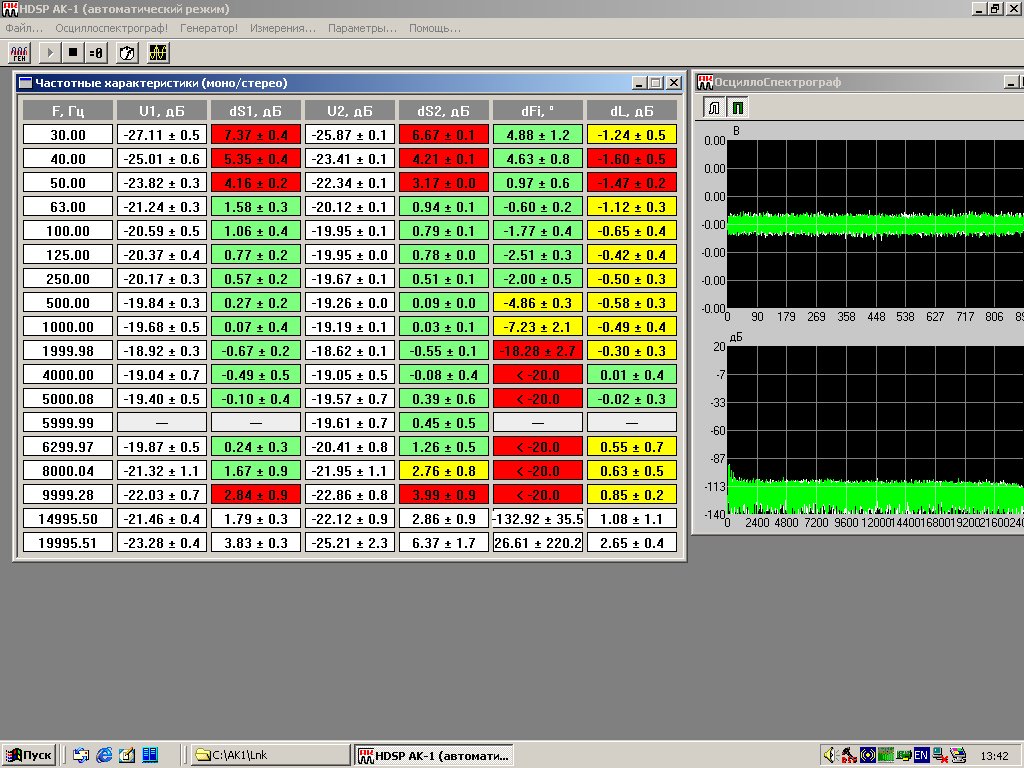Open the Измерения menu
Screen dimensions: 1024x768
click(x=283, y=28)
